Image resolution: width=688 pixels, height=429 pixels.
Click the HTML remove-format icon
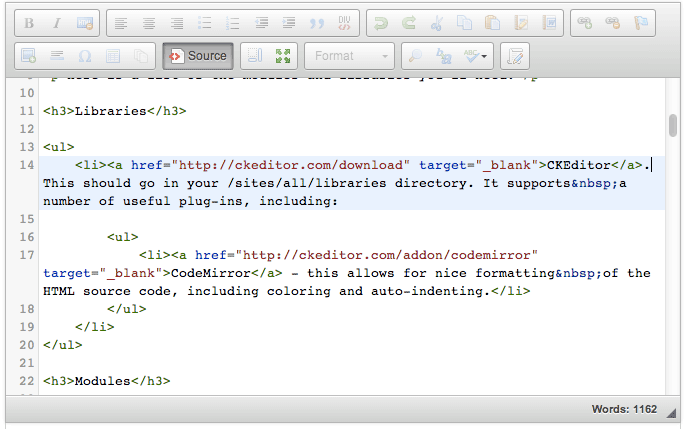tap(85, 23)
